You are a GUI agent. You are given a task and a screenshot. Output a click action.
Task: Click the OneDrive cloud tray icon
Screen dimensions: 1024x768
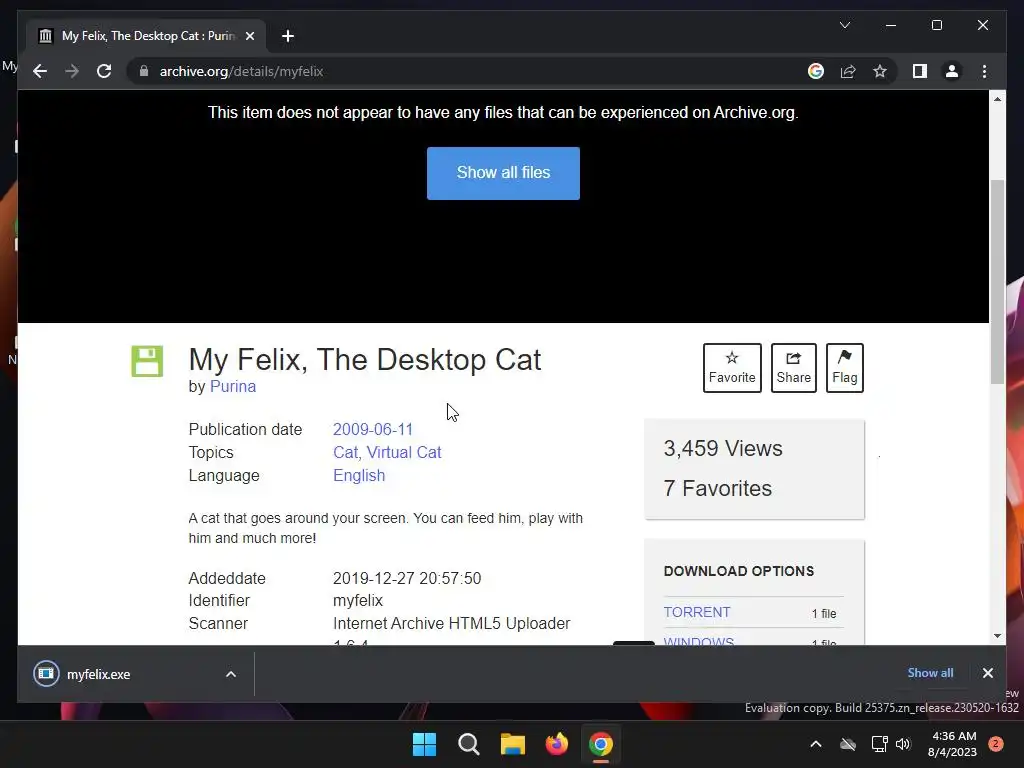coord(848,744)
